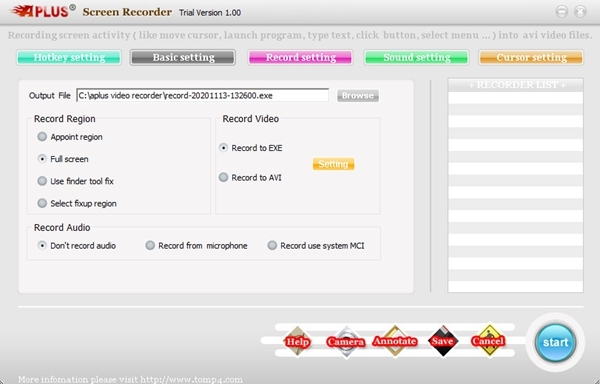Viewport: 600px width, 384px height.
Task: Switch to Basic setting tab
Action: coord(183,57)
